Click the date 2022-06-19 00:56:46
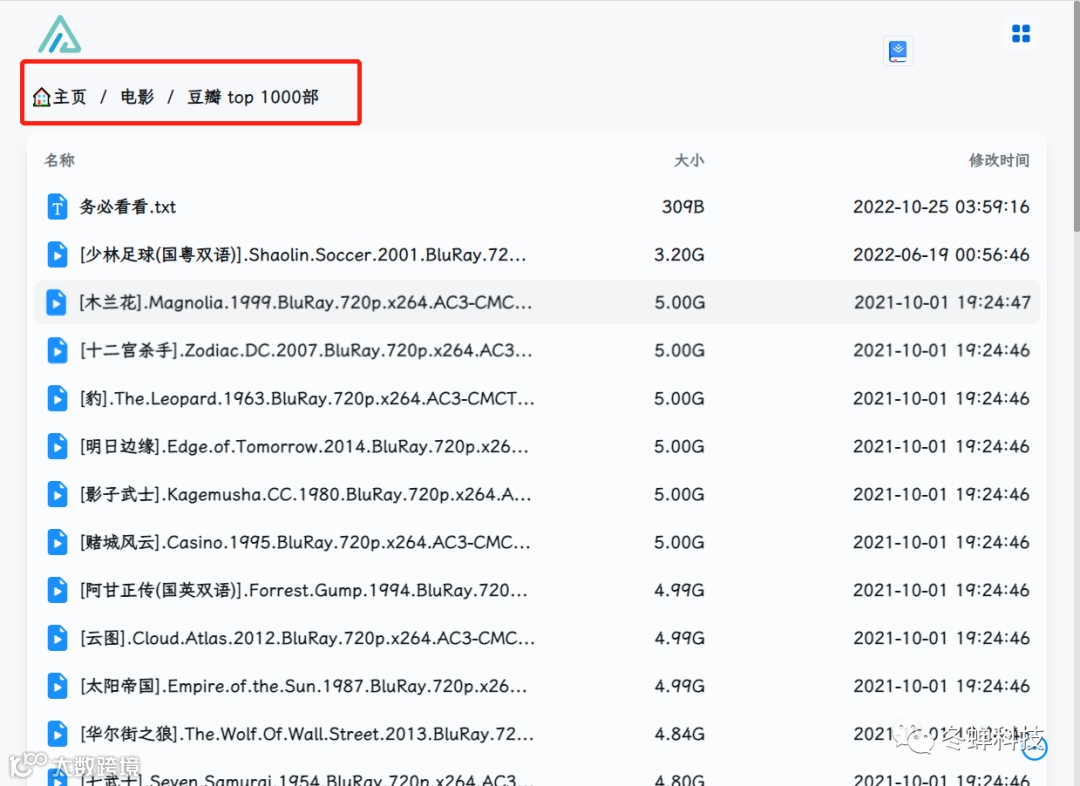This screenshot has height=786, width=1080. tap(941, 255)
